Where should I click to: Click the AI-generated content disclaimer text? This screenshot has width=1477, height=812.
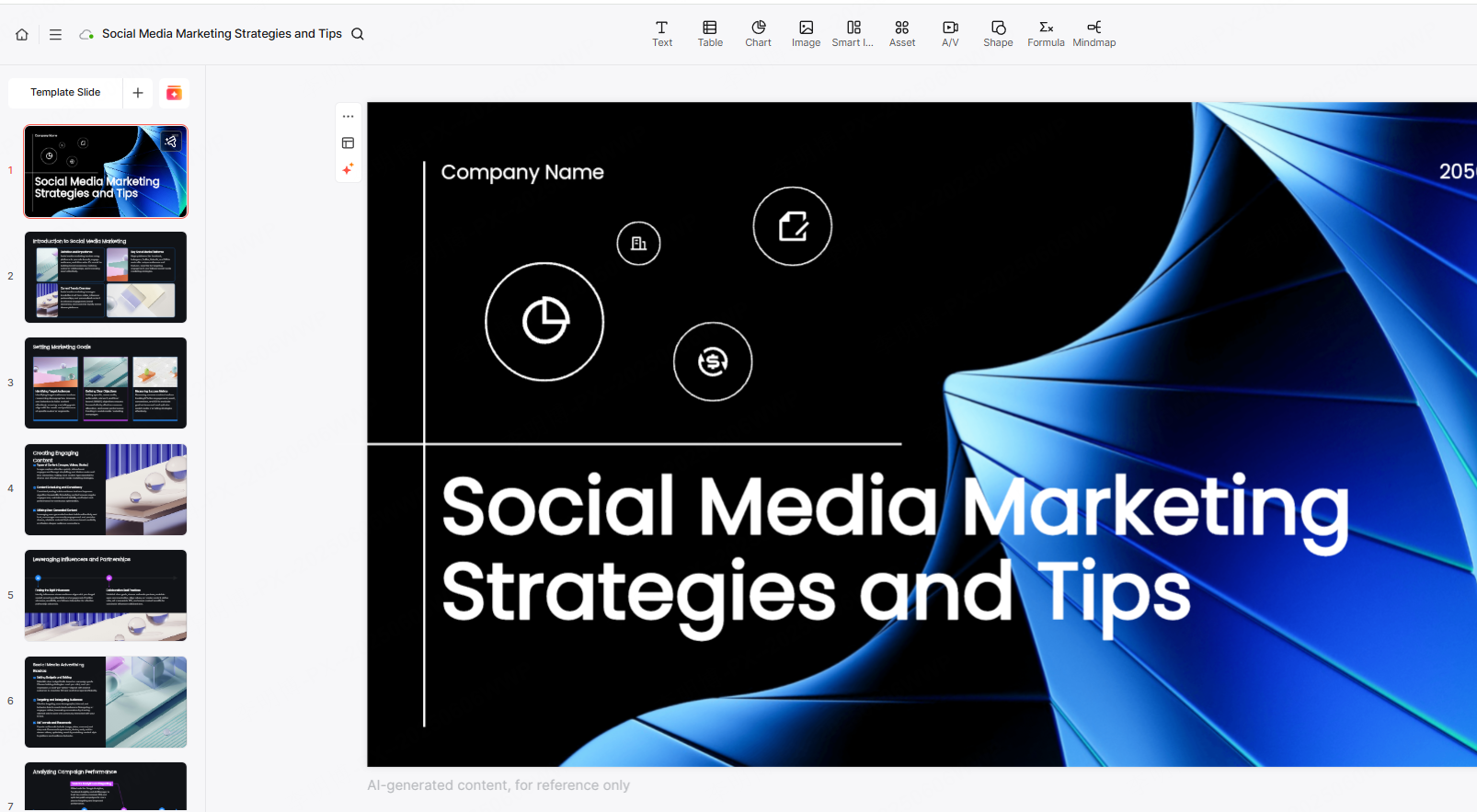pyautogui.click(x=498, y=785)
